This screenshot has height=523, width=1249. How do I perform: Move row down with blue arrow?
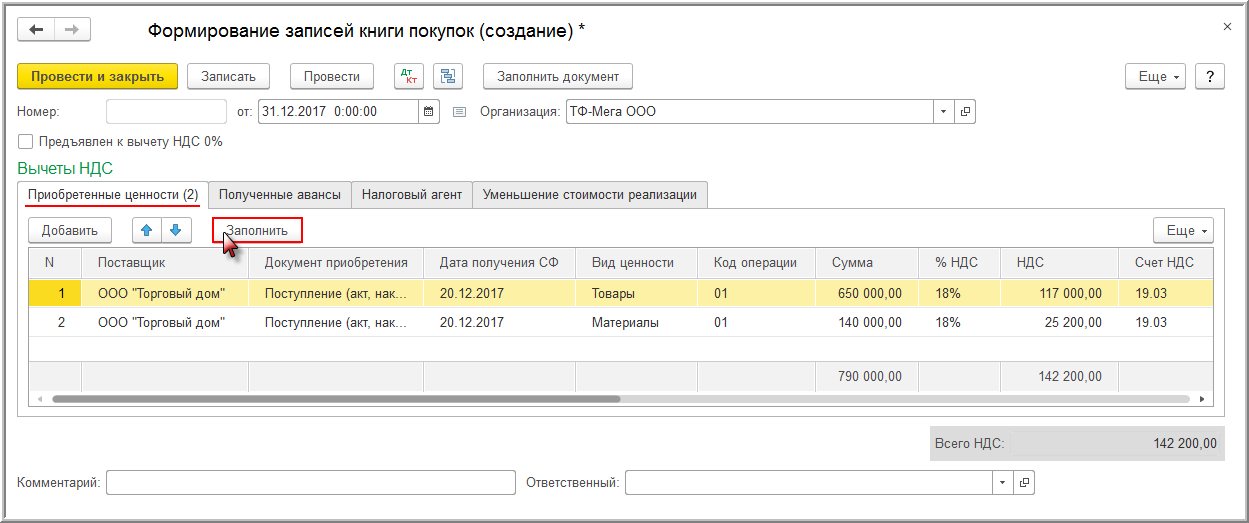(x=175, y=230)
